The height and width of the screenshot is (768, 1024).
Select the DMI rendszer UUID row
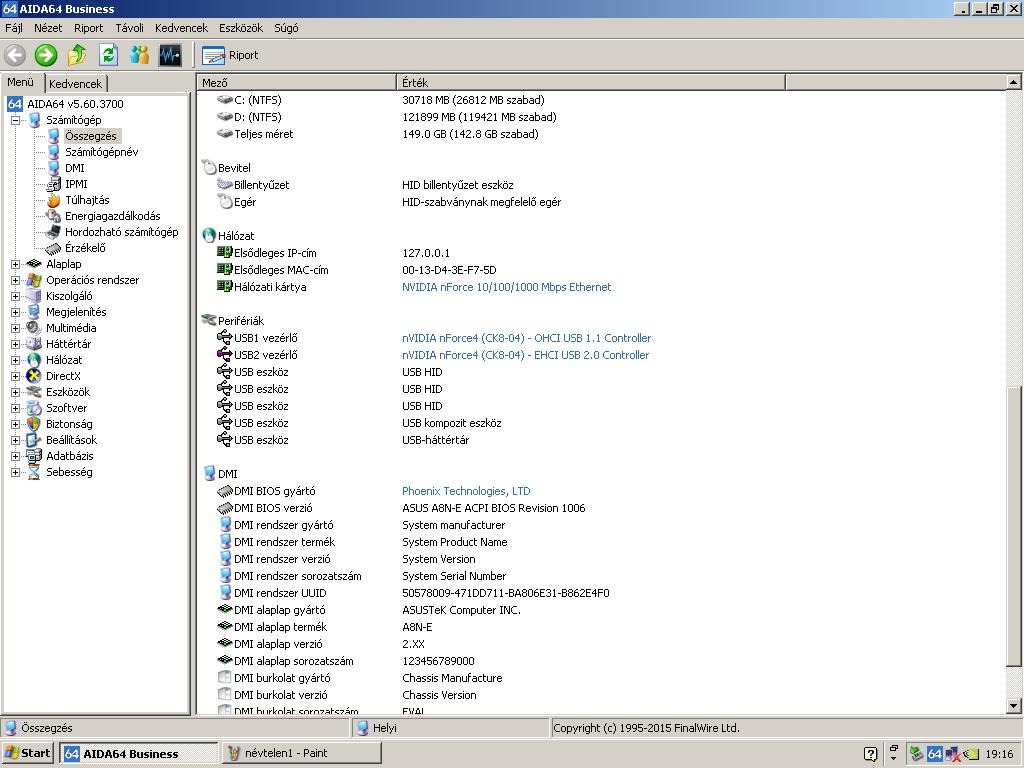coord(601,593)
